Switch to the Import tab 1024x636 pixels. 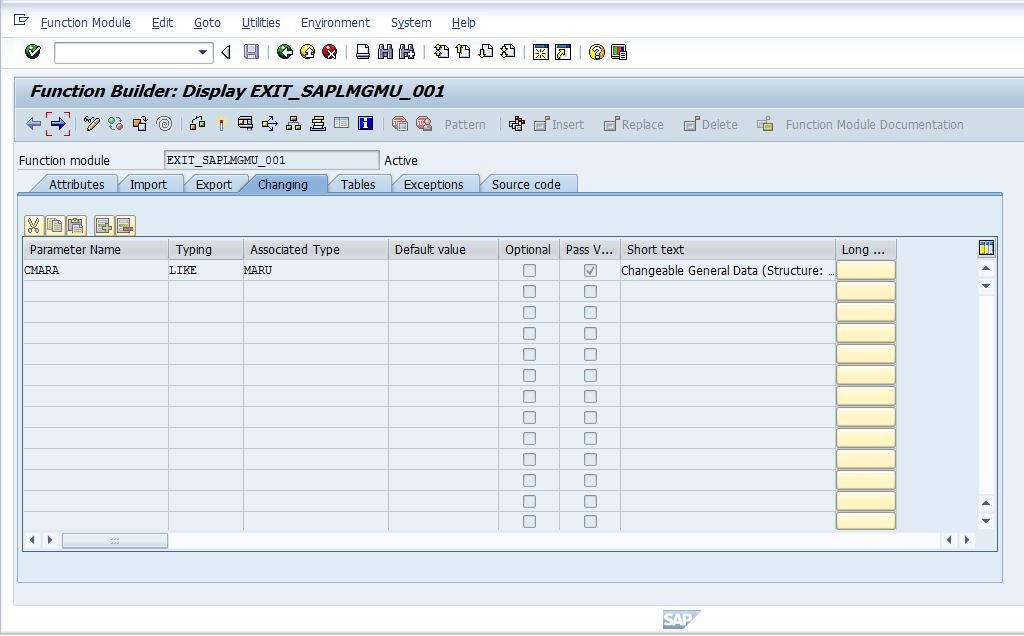click(x=148, y=184)
